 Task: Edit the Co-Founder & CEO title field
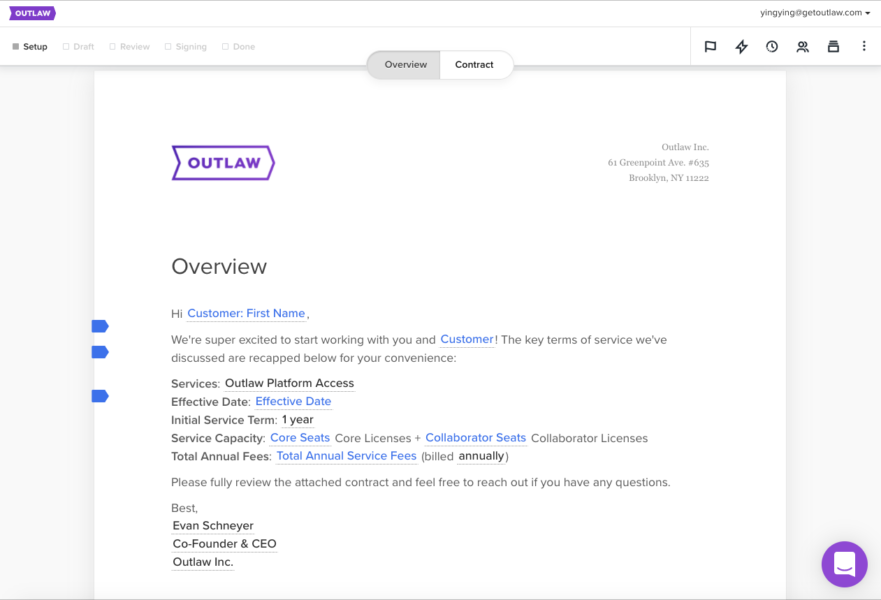pyautogui.click(x=224, y=544)
